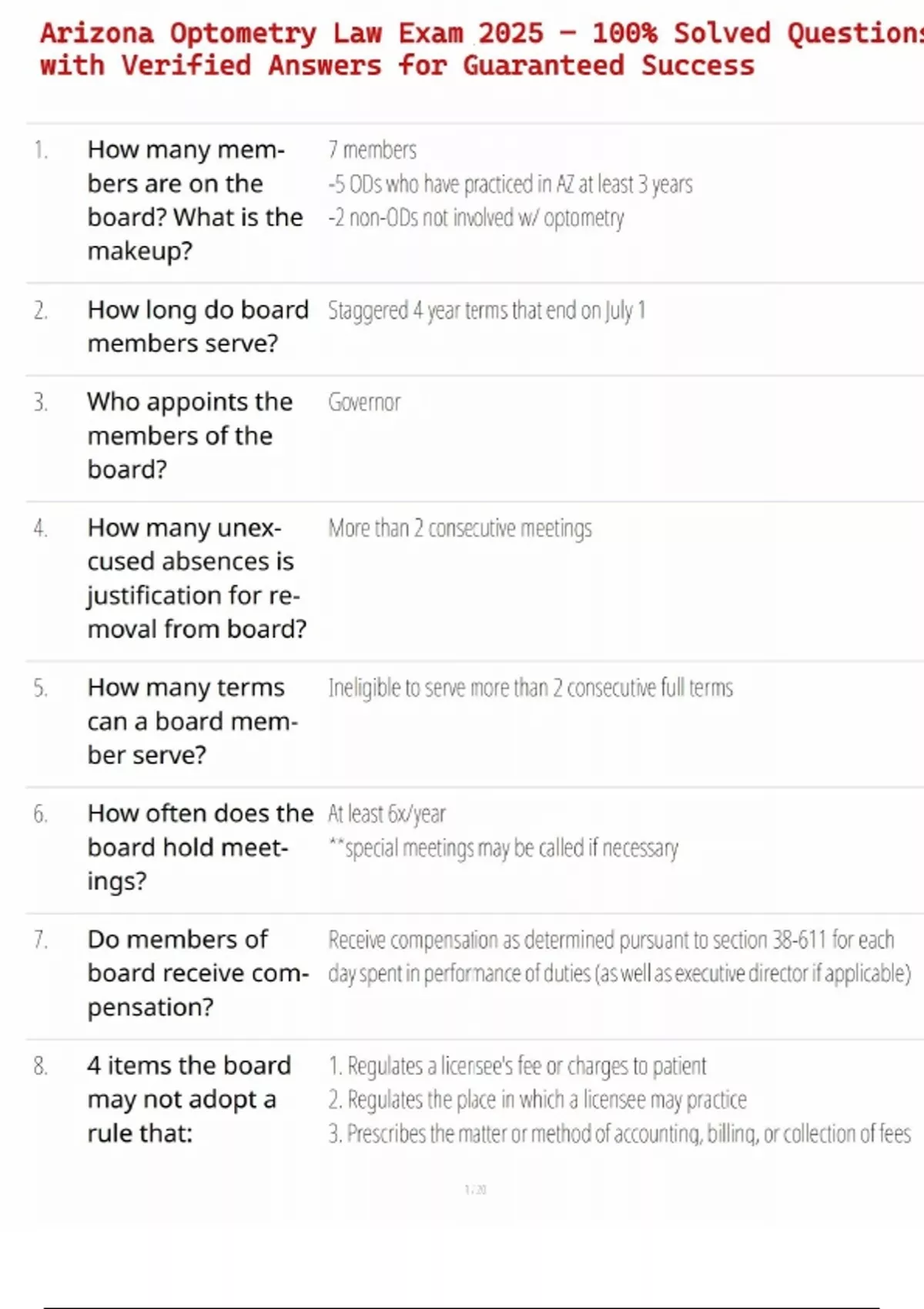Click question "How long do board members serve?"
The image size is (924, 1309).
pos(197,326)
